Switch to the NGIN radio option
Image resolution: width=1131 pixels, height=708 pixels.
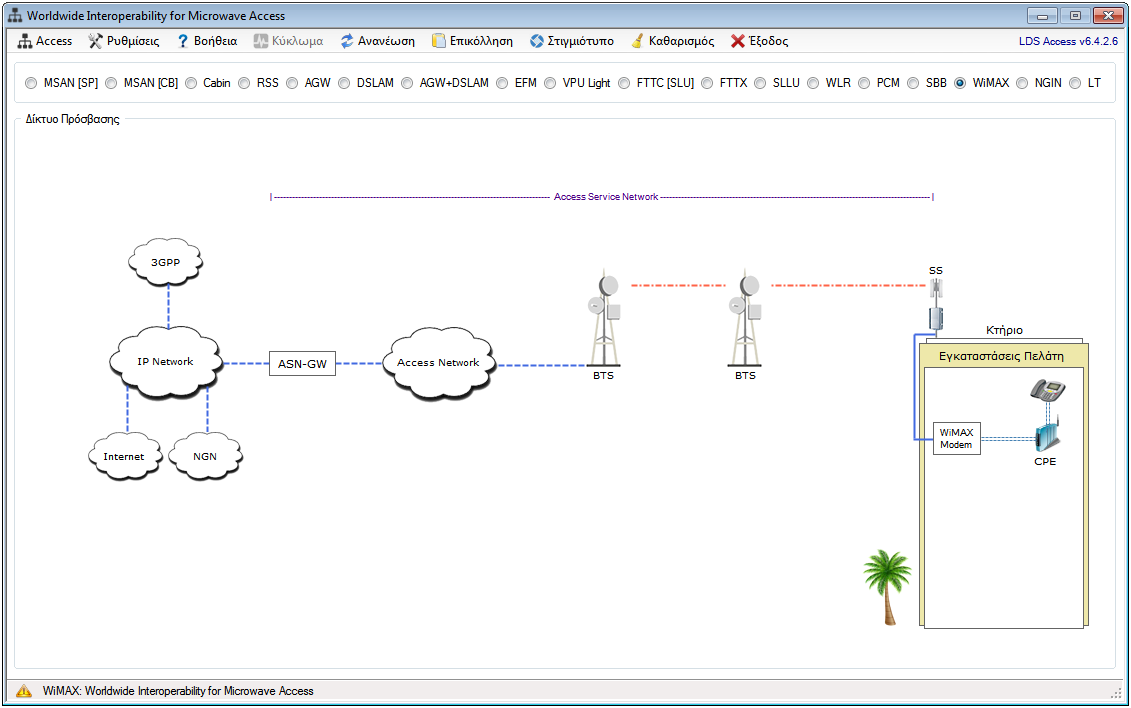tap(1022, 83)
